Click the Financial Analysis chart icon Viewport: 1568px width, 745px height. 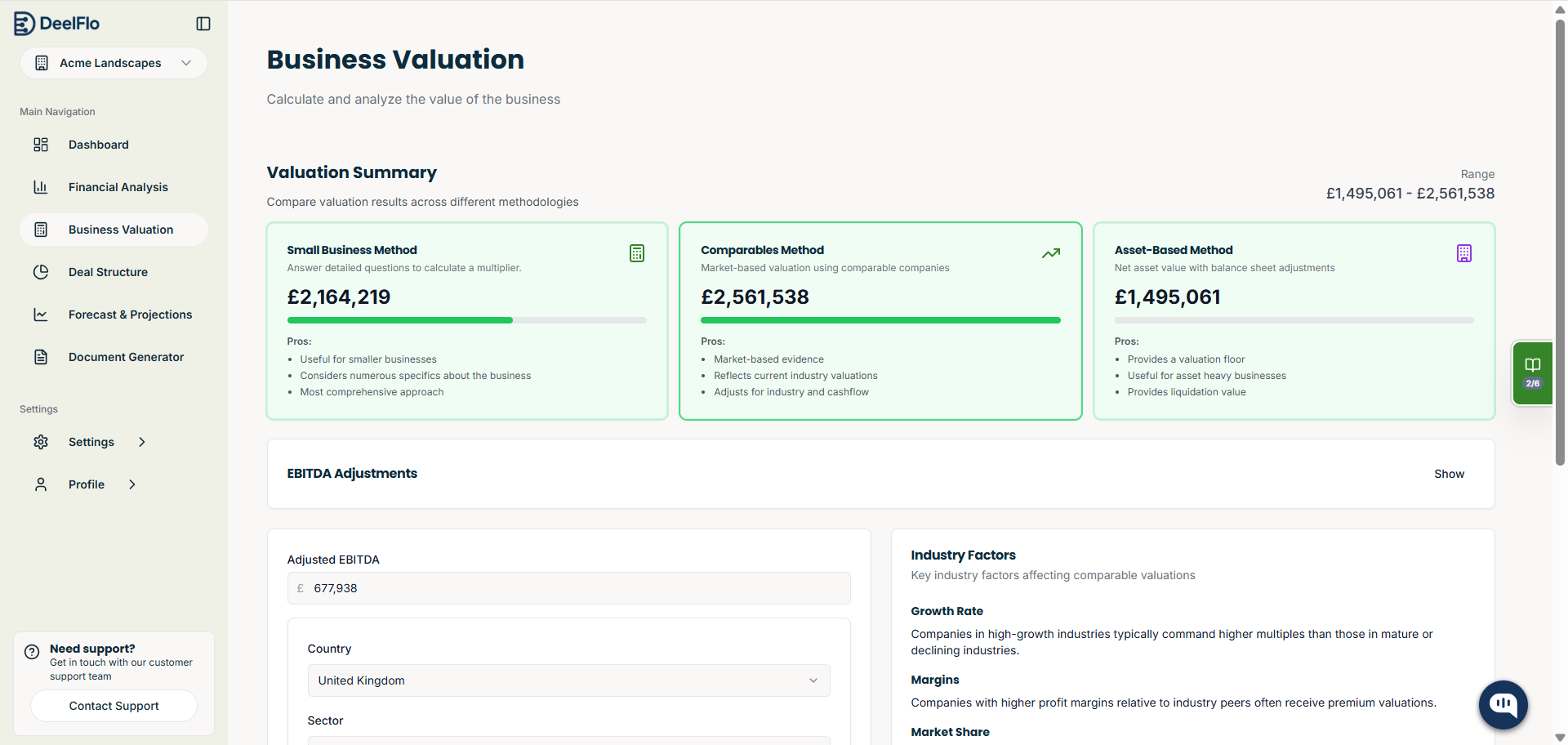coord(41,187)
